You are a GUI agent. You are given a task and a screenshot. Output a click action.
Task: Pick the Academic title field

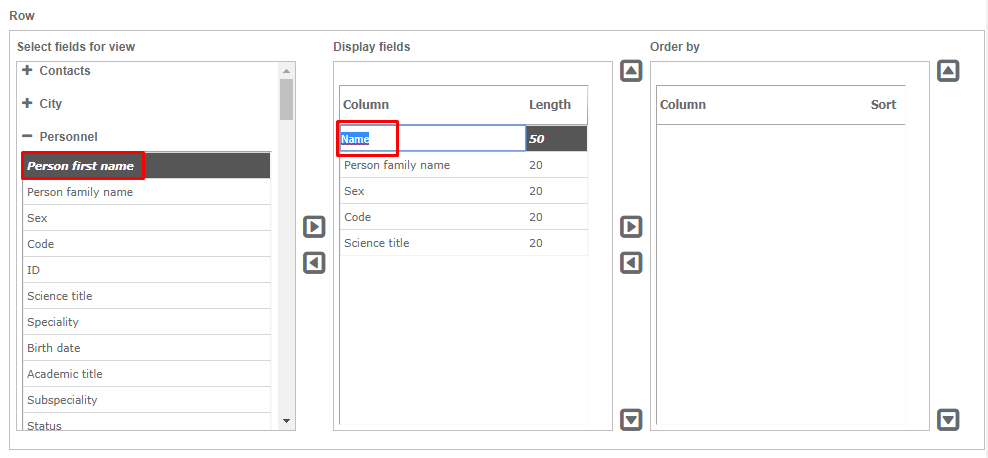click(x=65, y=374)
